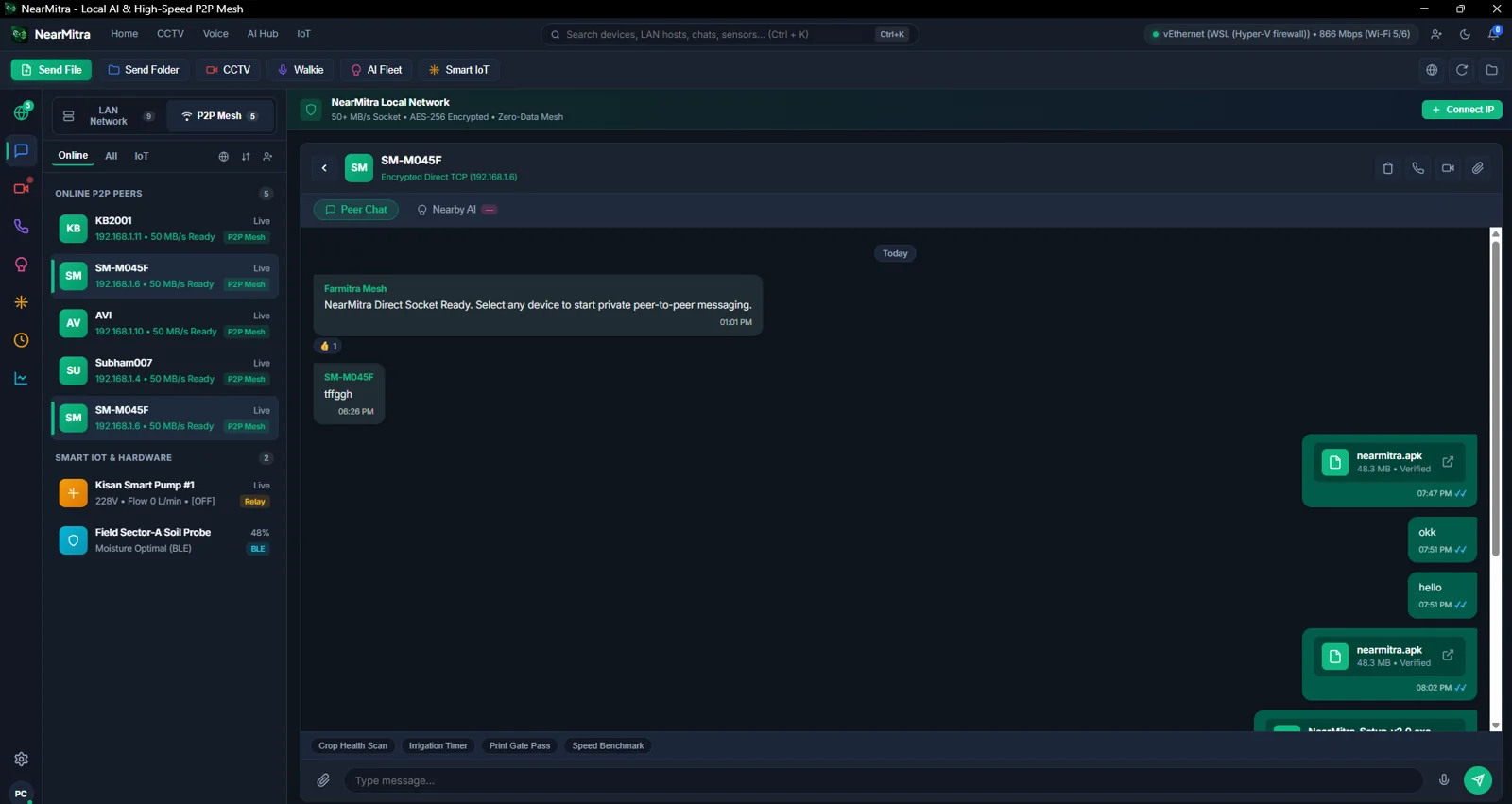Toggle dark mode with the moon icon
This screenshot has width=1512, height=804.
(1465, 34)
